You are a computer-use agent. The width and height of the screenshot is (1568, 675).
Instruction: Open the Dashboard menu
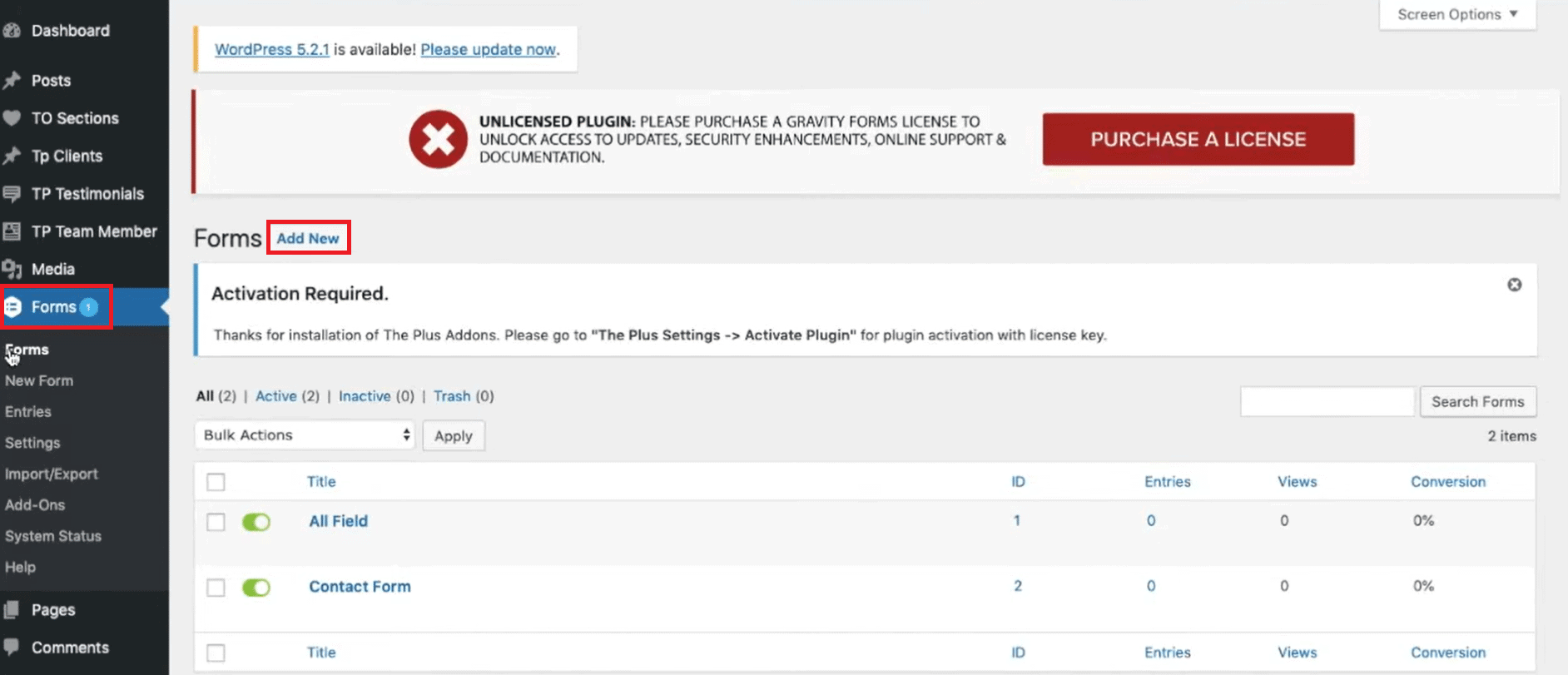pyautogui.click(x=71, y=31)
